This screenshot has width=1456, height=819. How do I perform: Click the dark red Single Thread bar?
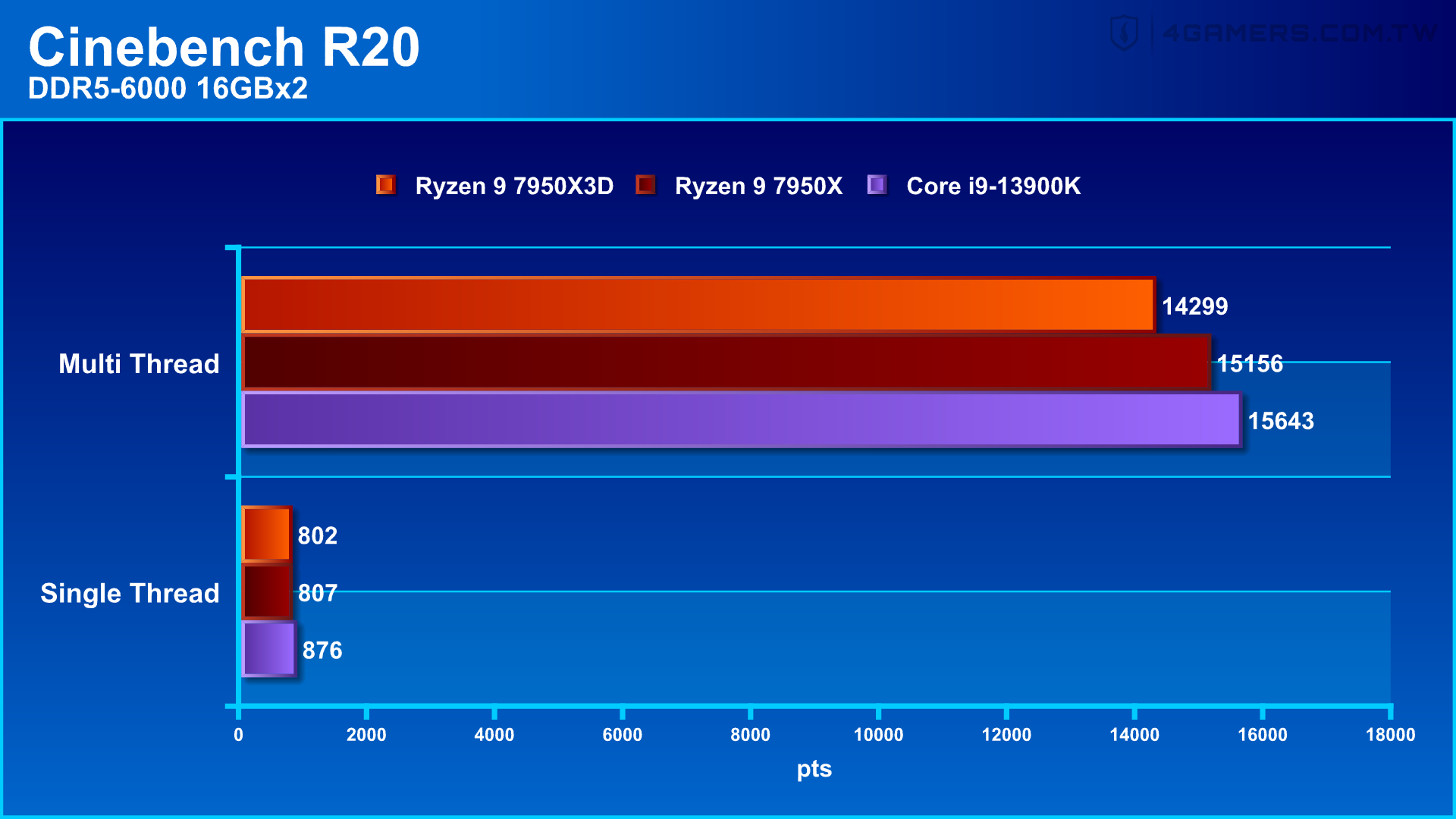[266, 591]
